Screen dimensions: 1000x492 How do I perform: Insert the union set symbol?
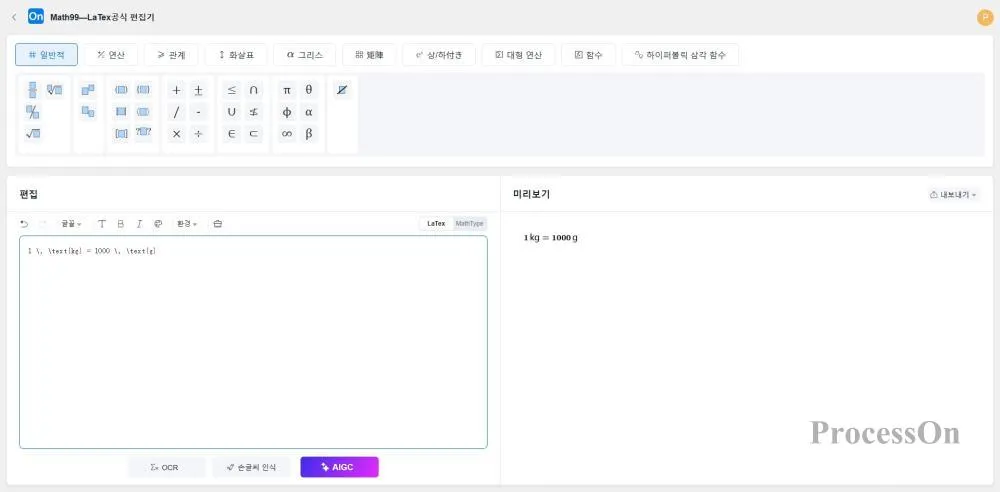click(232, 112)
